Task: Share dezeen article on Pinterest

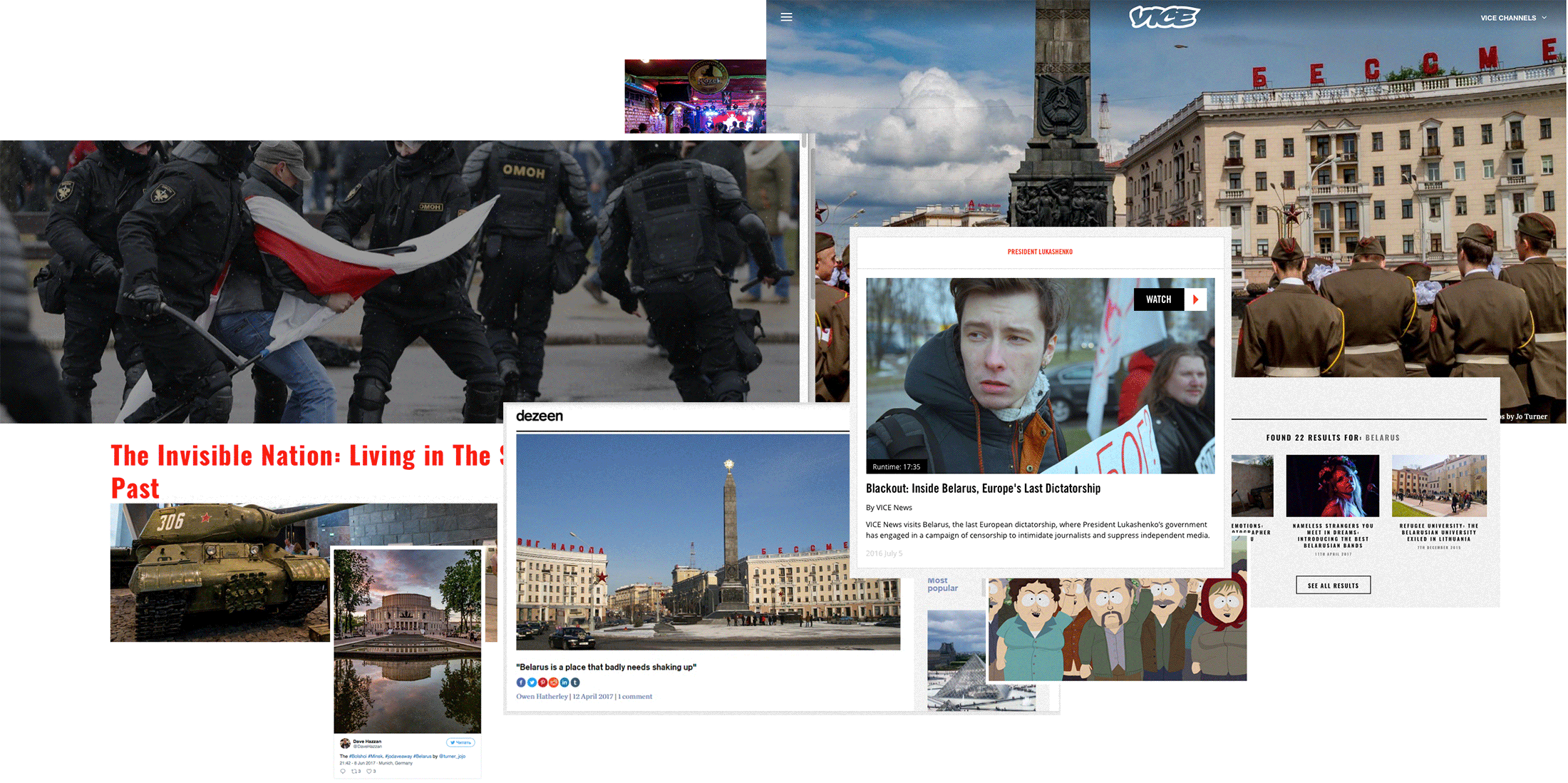Action: 542,682
